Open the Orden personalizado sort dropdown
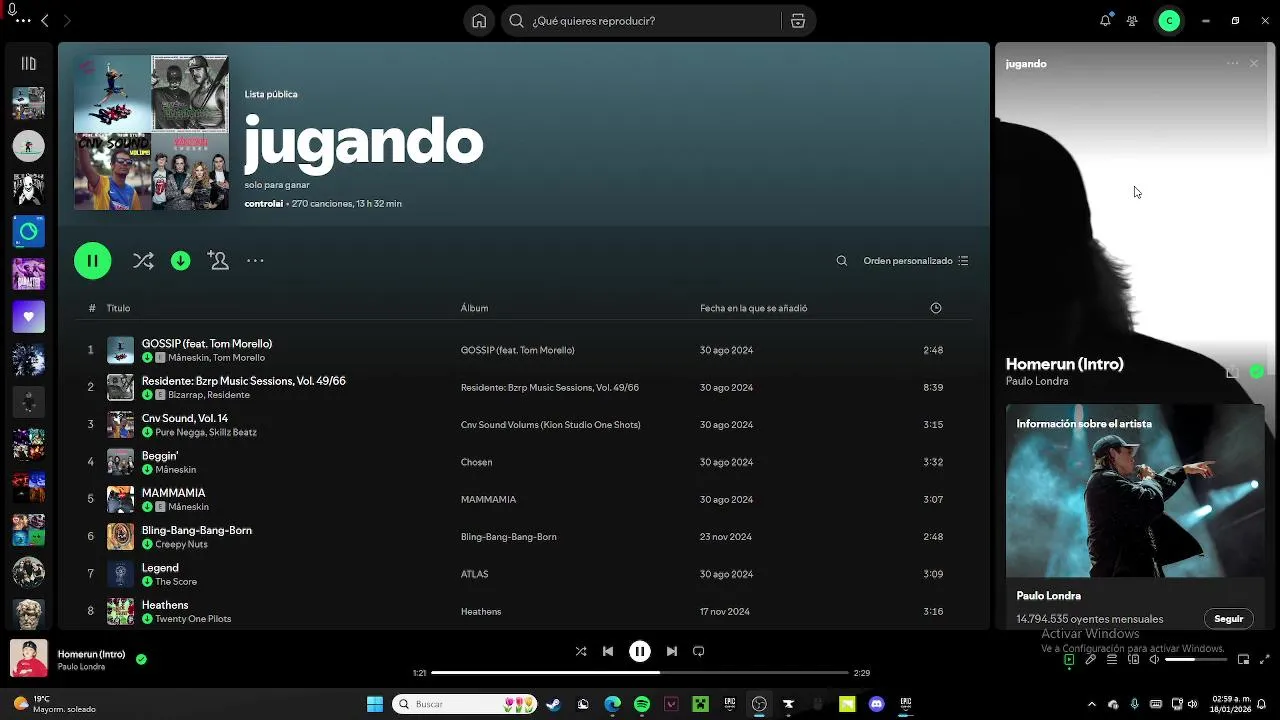Image resolution: width=1280 pixels, height=720 pixels. pyautogui.click(x=916, y=261)
